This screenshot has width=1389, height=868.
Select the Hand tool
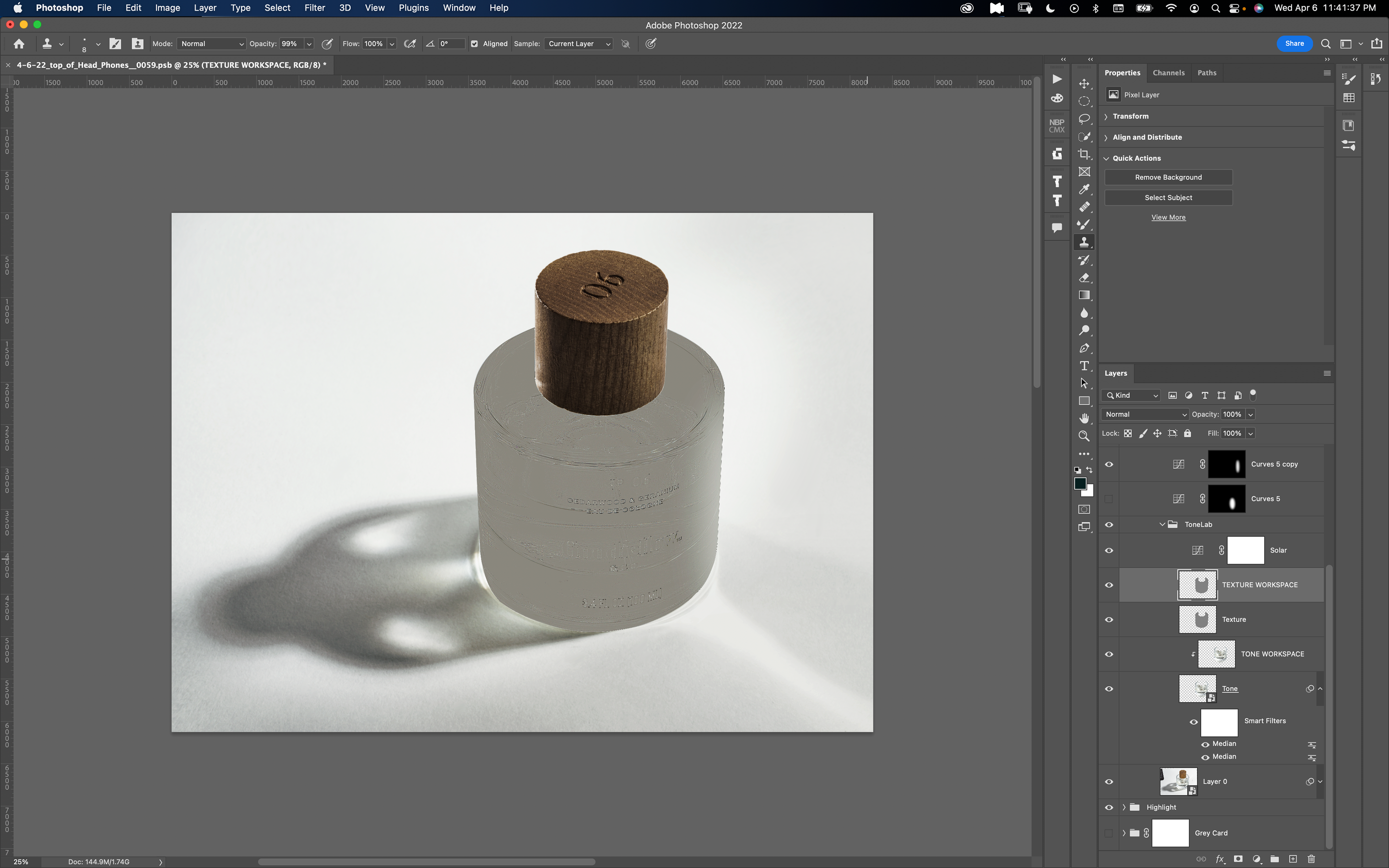(x=1084, y=418)
